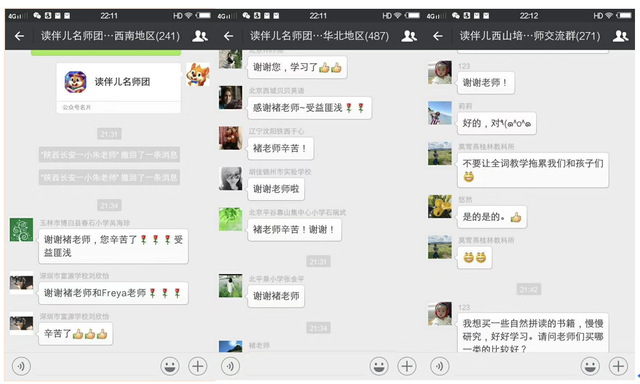Viewport: 640px width, 384px height.
Task: Tap the 读伴儿西山培…师交流群(271) chat title
Action: tap(530, 36)
